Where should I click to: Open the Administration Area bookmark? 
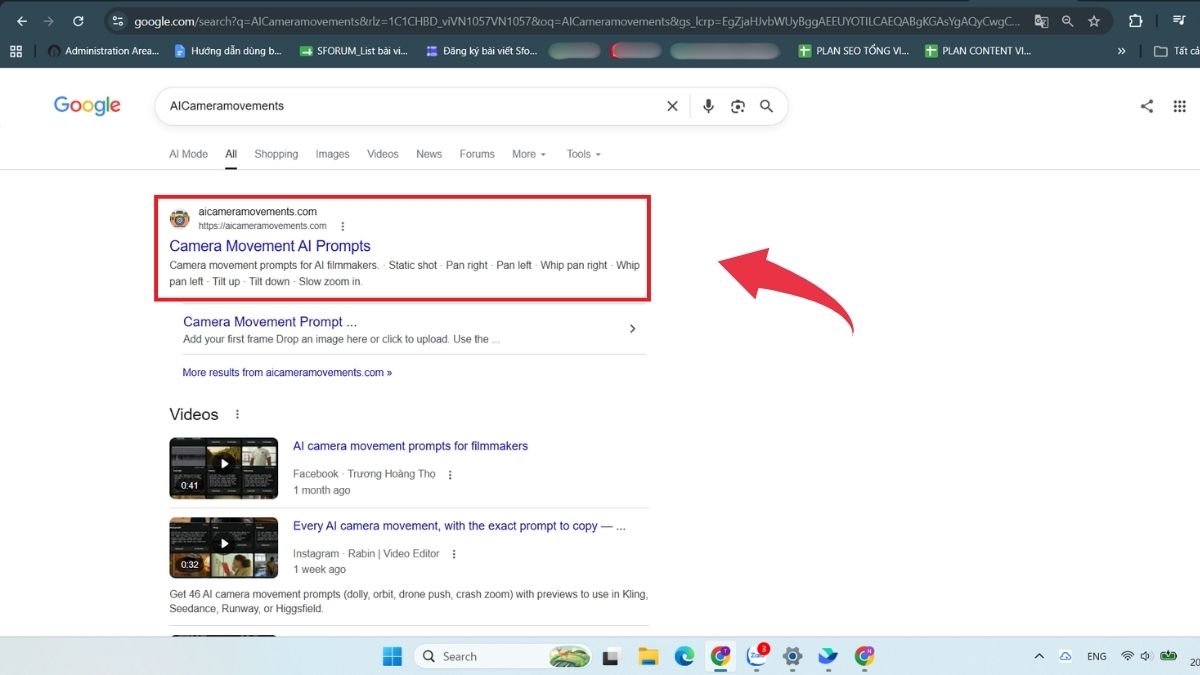coord(103,51)
